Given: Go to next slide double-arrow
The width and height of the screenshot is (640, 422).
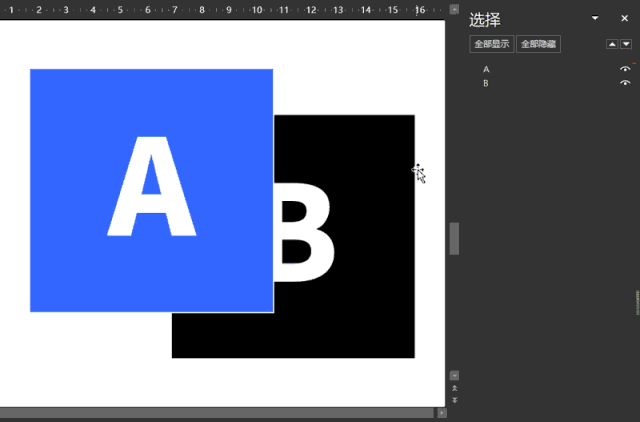Looking at the screenshot, I should coord(454,400).
